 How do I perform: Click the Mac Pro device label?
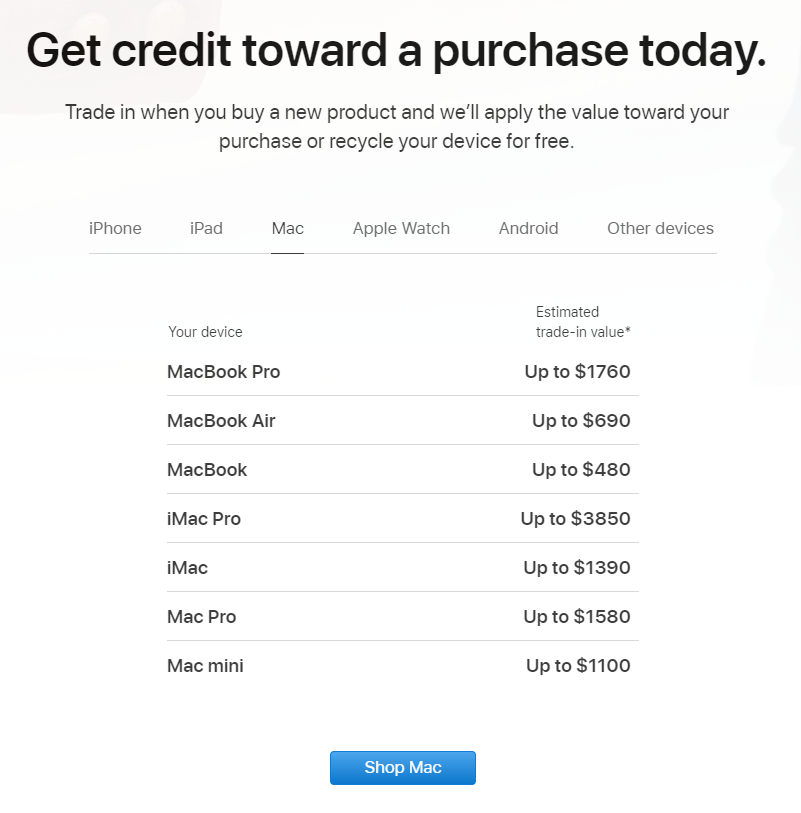[x=202, y=617]
